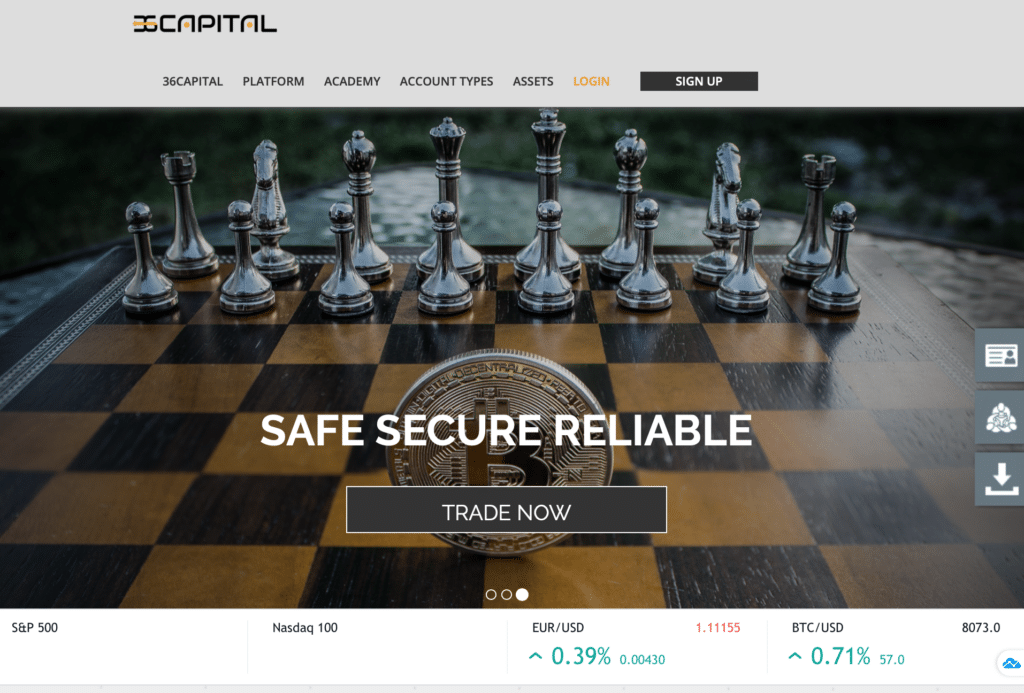Viewport: 1024px width, 693px height.
Task: Go to the ASSETS page
Action: coord(533,82)
